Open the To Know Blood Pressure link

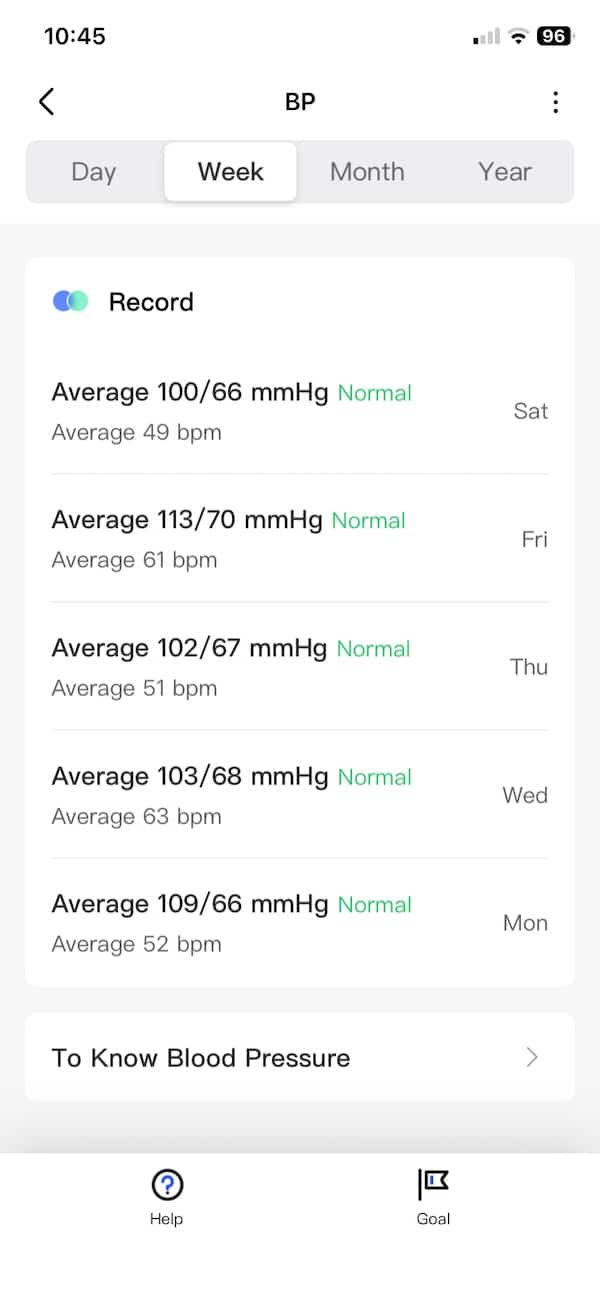pos(300,1058)
